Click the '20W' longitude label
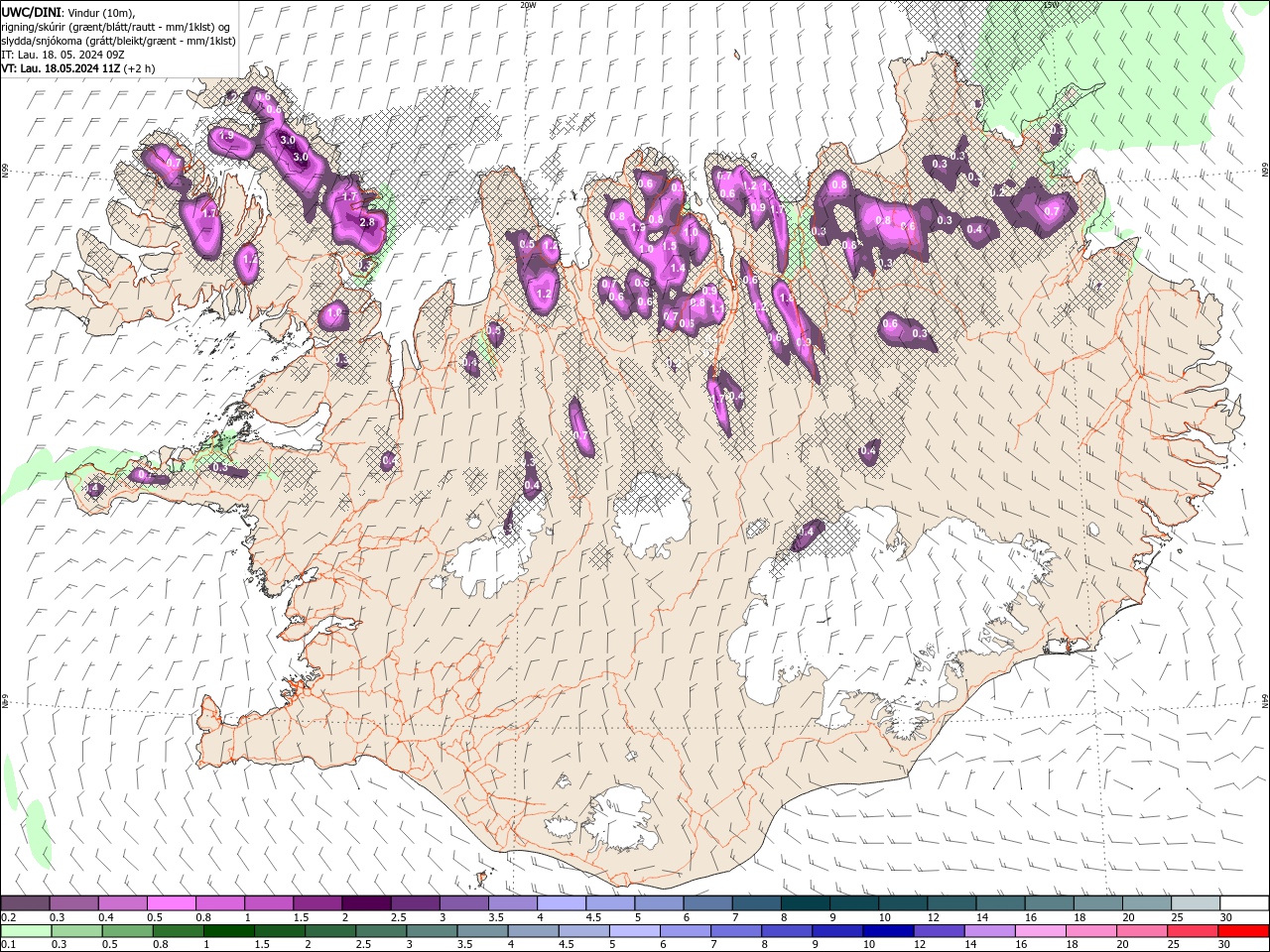Screen dimensions: 1270x952 [528, 4]
